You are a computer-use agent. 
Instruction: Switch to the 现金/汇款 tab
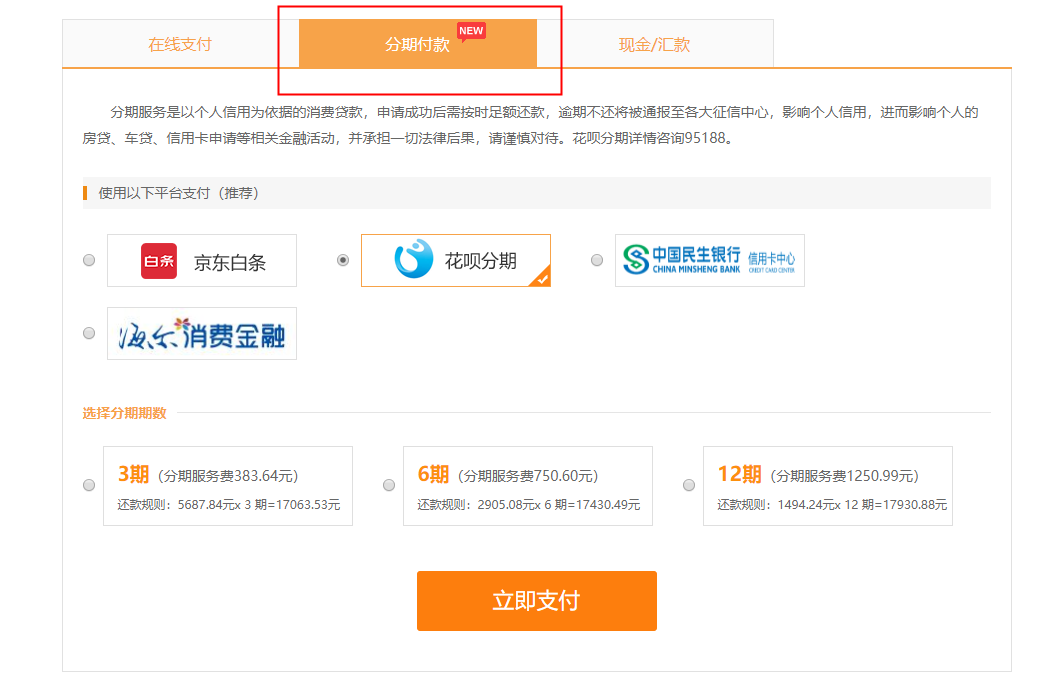click(655, 44)
